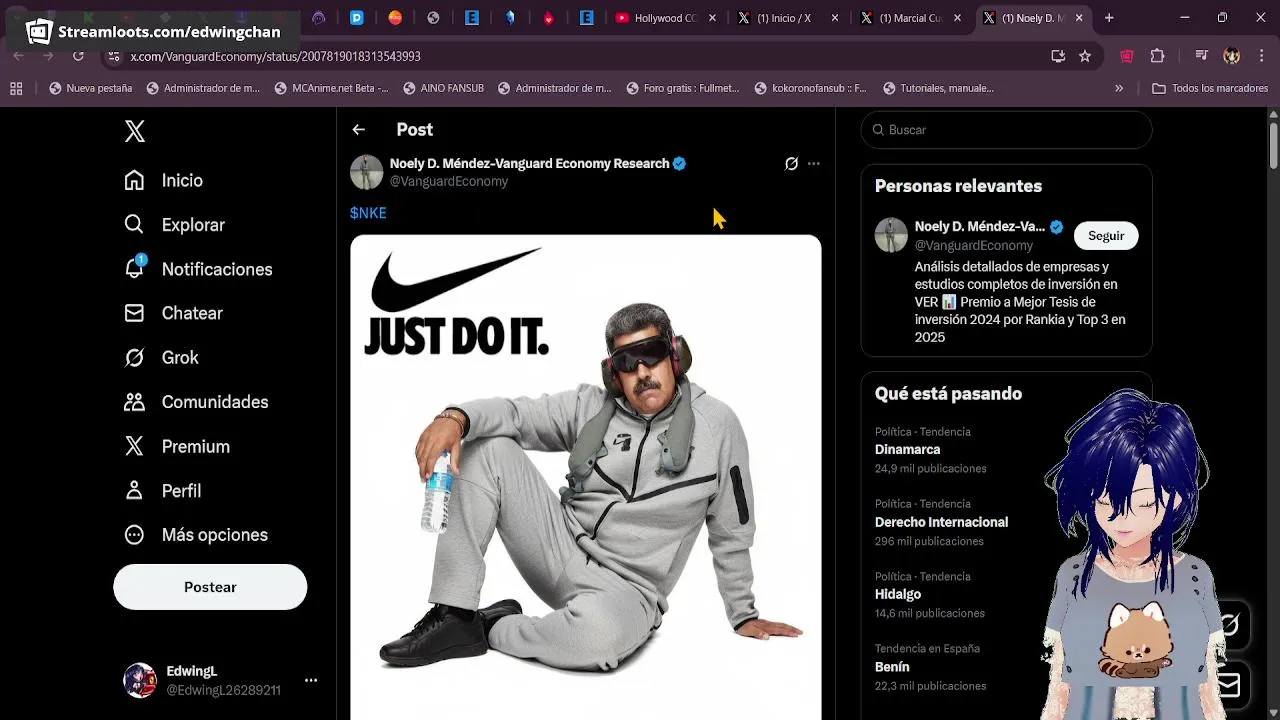Open the Nueva pestaña bookmark
1280x720 pixels.
(x=90, y=88)
